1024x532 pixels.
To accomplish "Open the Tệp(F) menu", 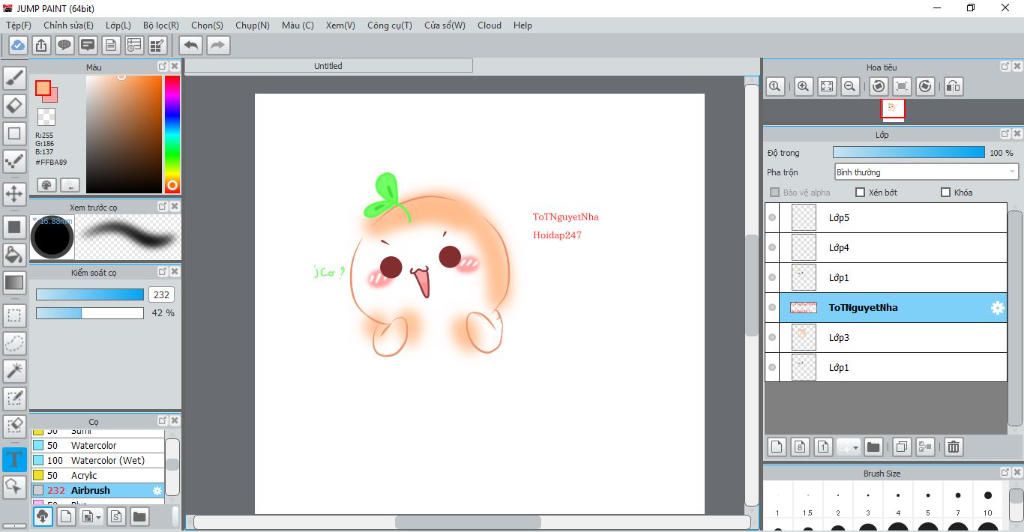I will (19, 25).
